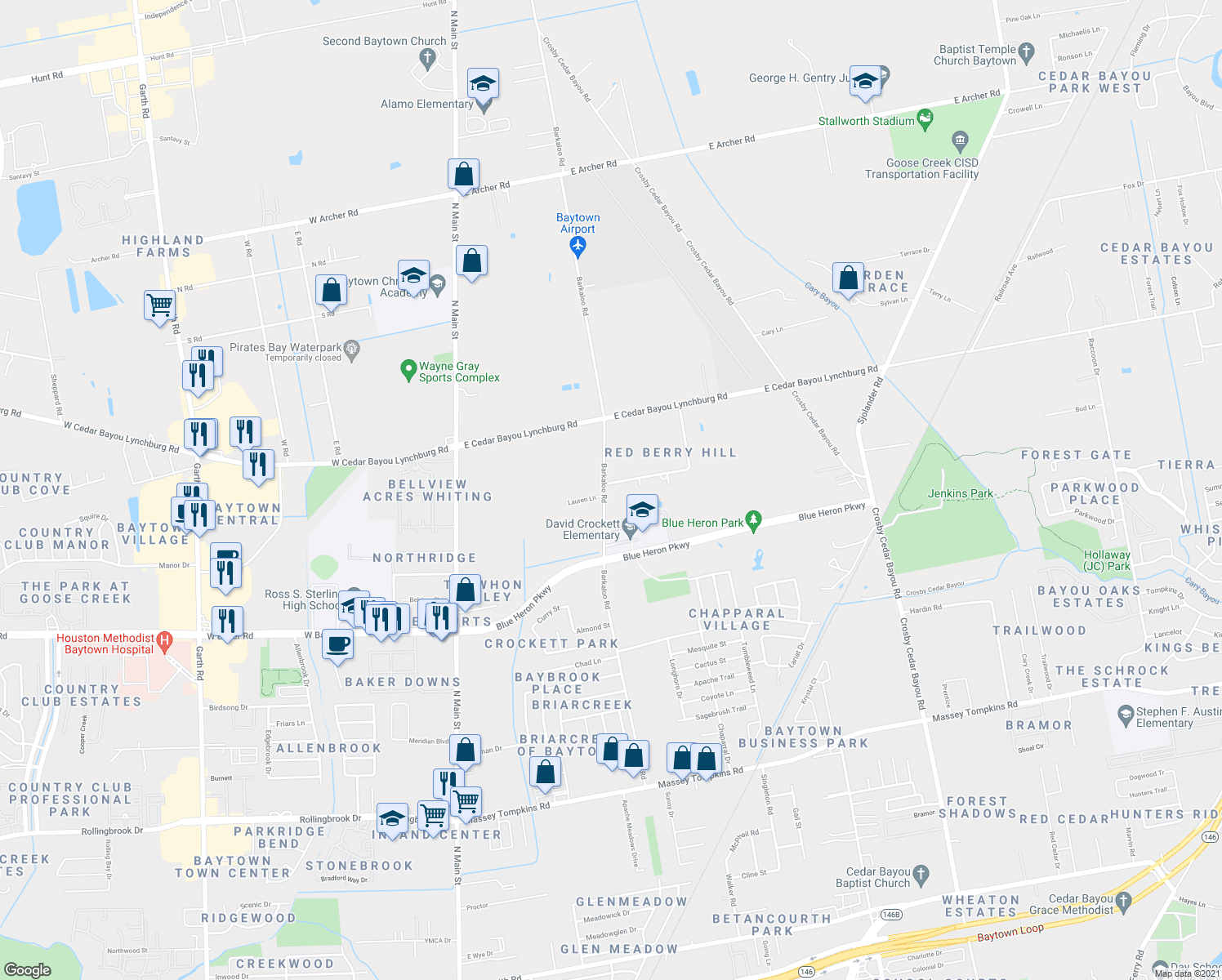
Task: Click the CHAPPARAL VILLAGE neighborhood label
Action: coord(737,619)
